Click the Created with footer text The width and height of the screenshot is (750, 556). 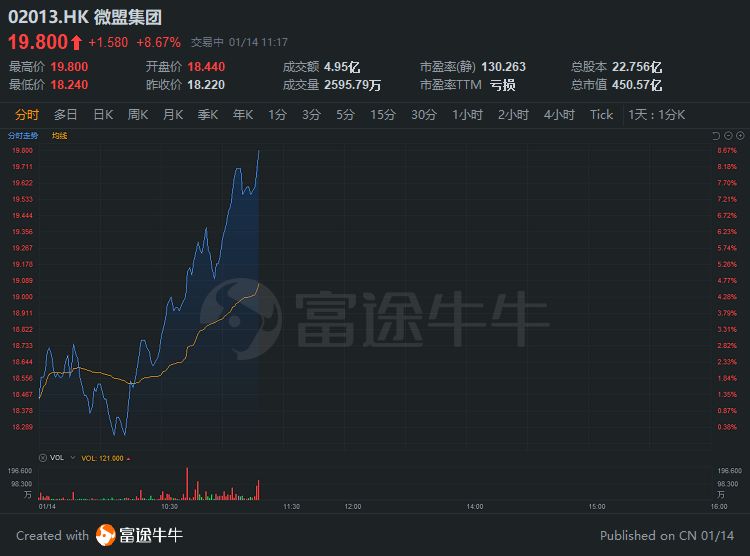(53, 535)
